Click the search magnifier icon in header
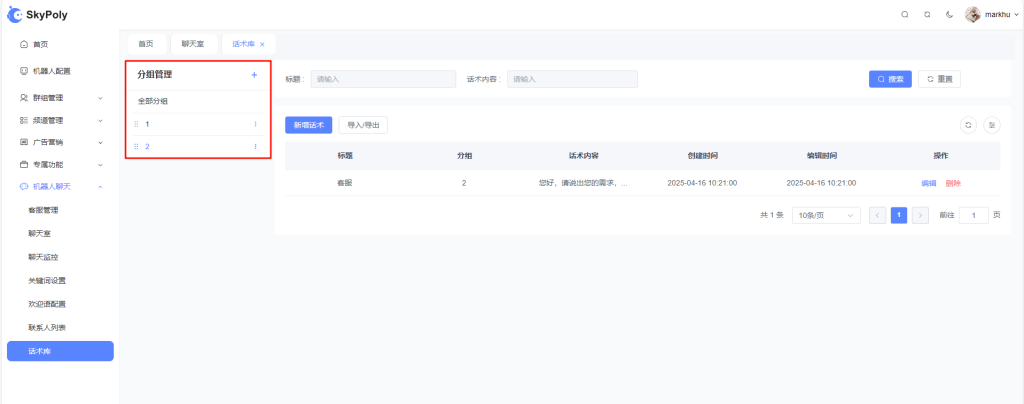 (905, 14)
